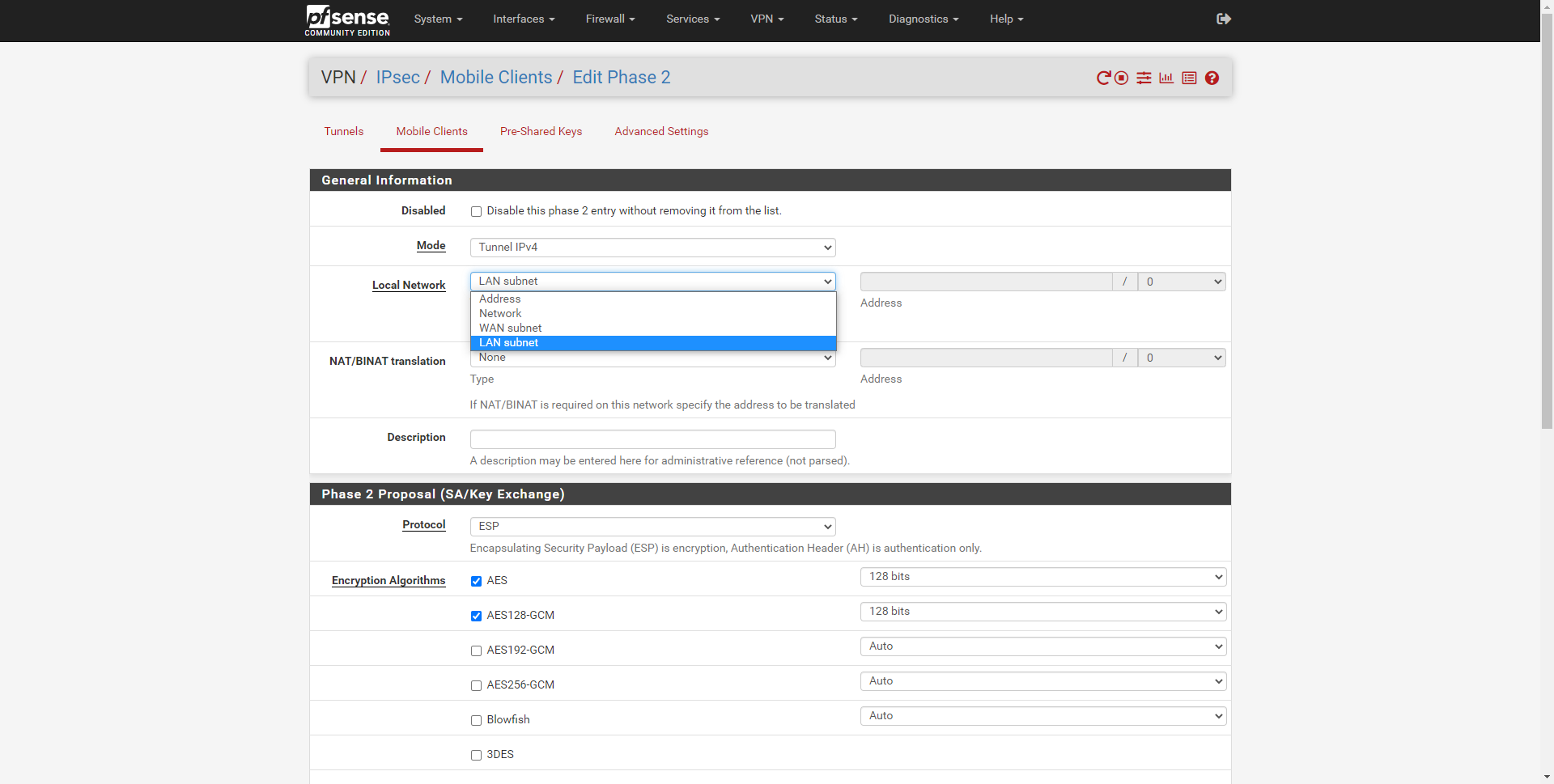The image size is (1554, 784).
Task: Click into the Description text field
Action: coord(652,439)
